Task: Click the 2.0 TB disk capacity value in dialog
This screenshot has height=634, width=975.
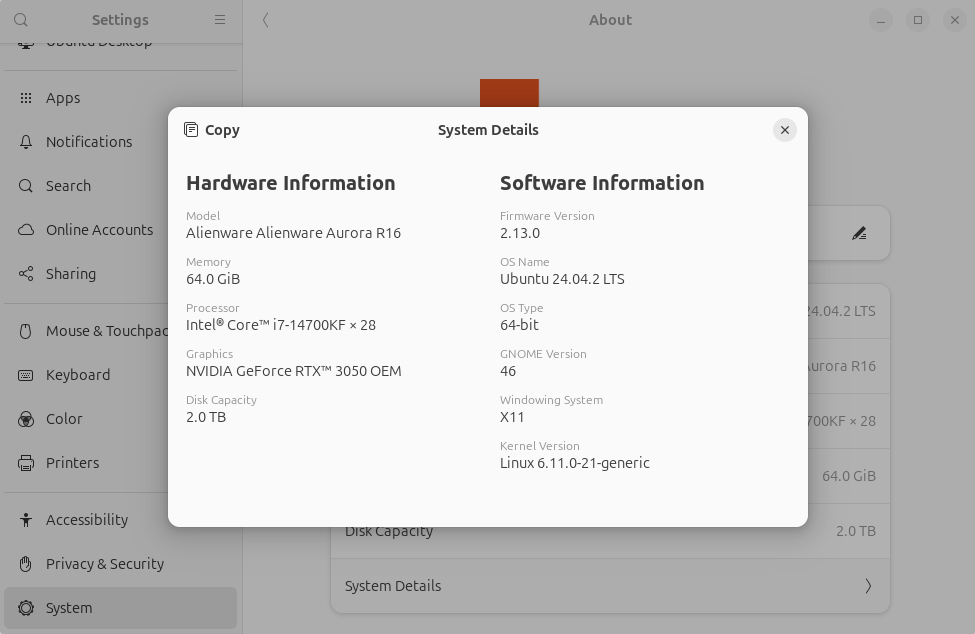Action: pos(206,417)
